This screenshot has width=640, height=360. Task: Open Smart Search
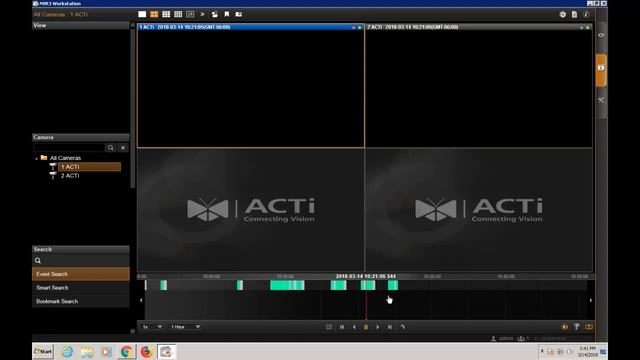click(x=81, y=287)
